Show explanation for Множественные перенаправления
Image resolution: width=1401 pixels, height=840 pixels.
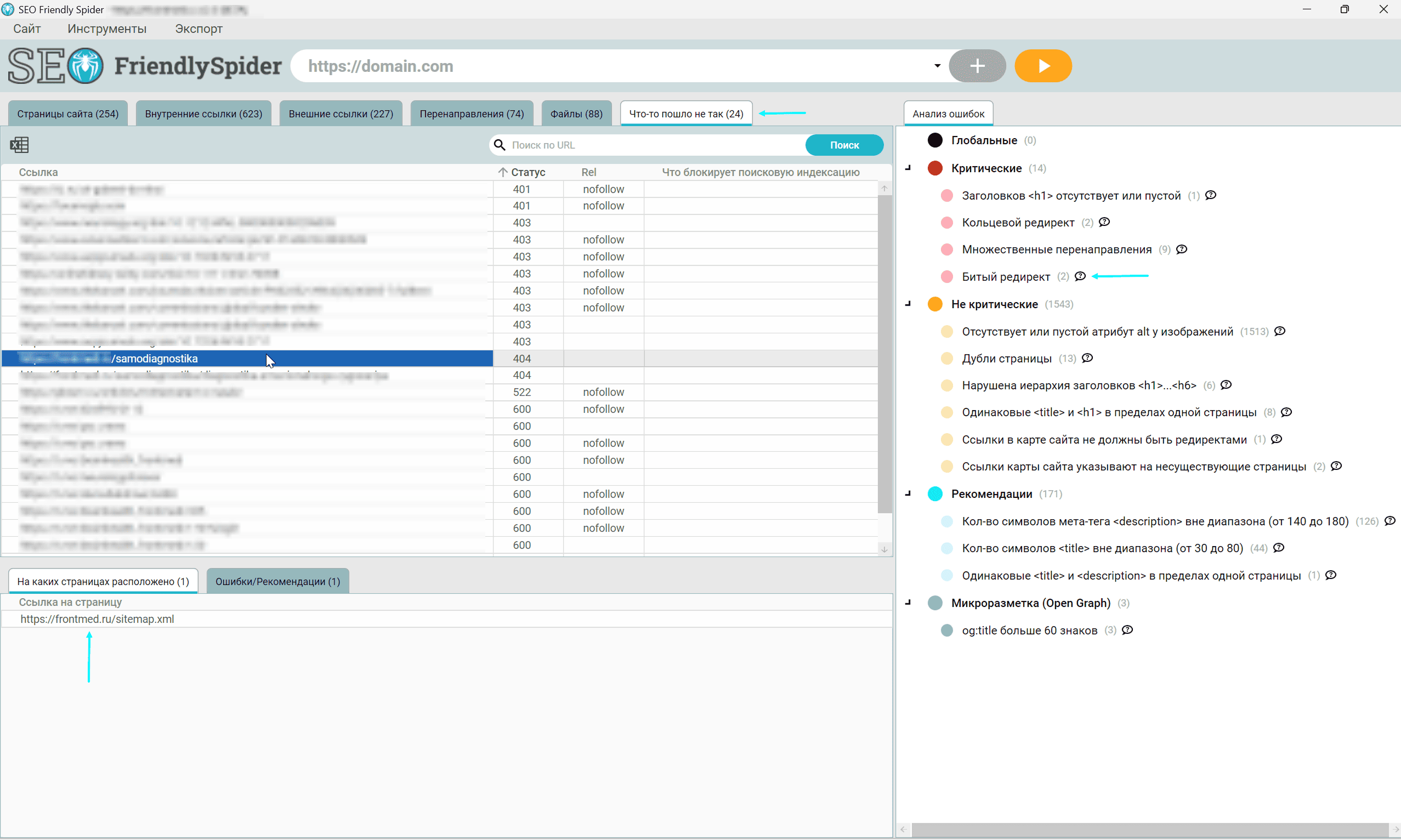click(x=1182, y=249)
